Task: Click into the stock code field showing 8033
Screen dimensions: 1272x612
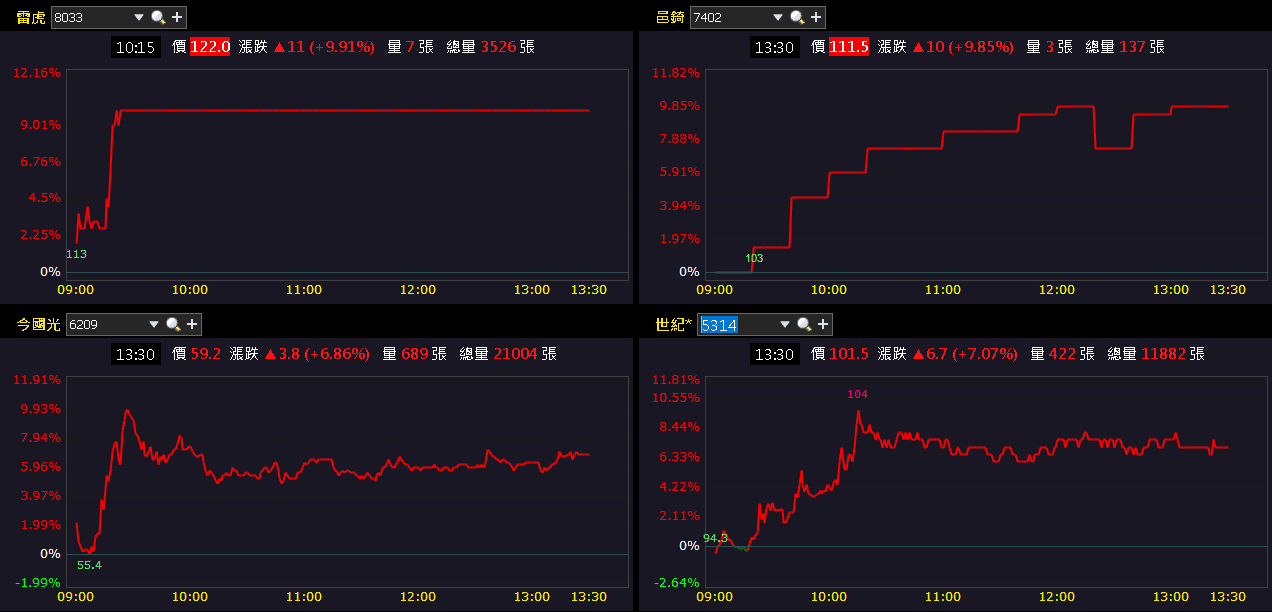Action: coord(91,17)
